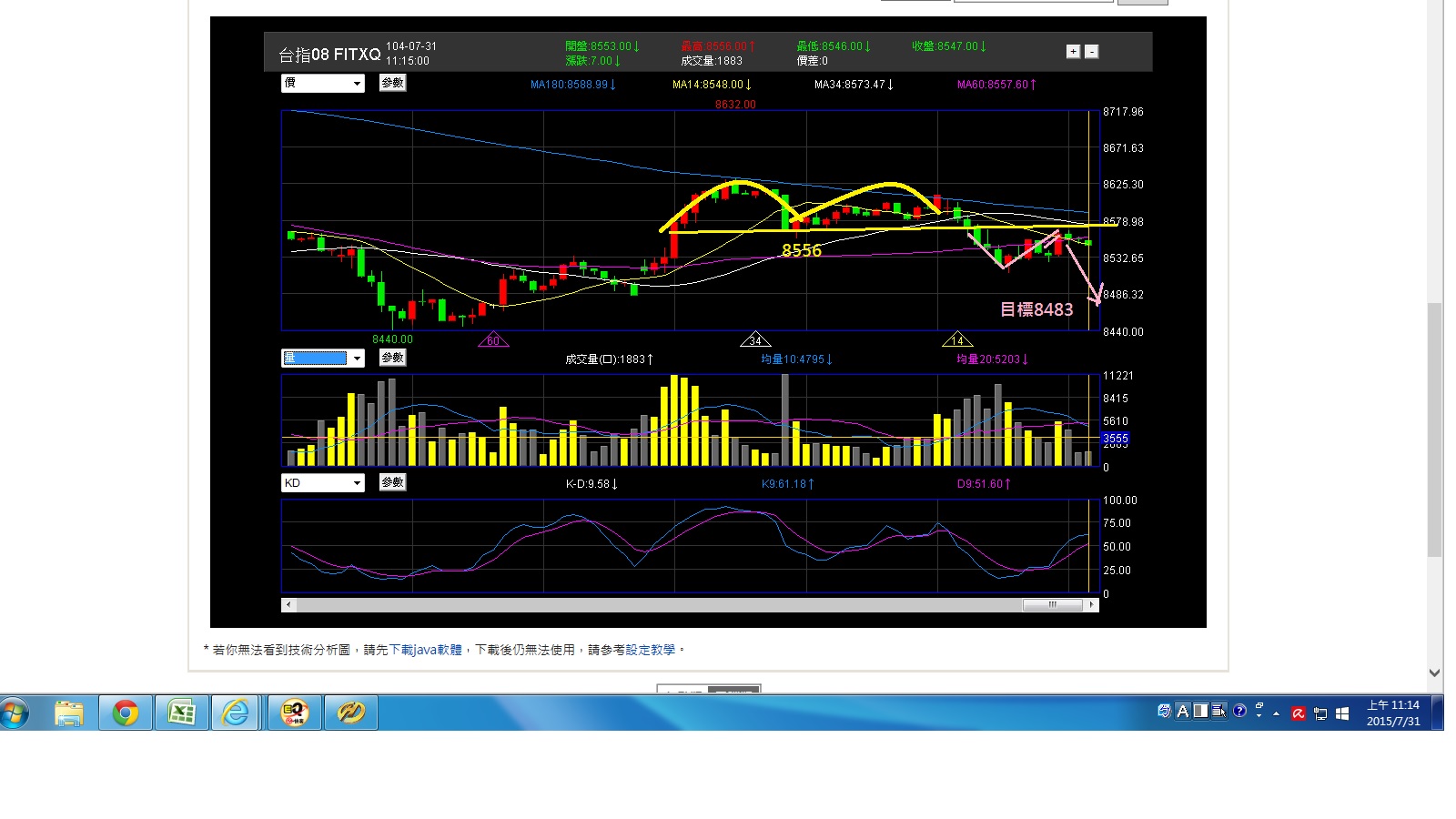This screenshot has height=819, width=1456.
Task: Click the white 34 period triangle marker
Action: click(755, 340)
